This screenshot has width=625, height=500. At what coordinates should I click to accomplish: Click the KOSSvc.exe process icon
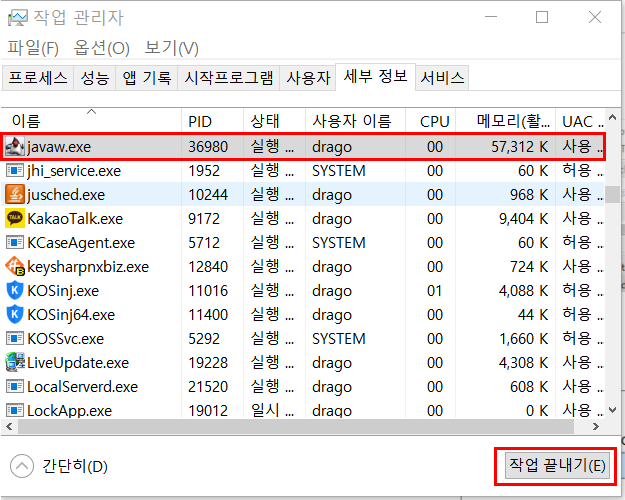[15, 339]
